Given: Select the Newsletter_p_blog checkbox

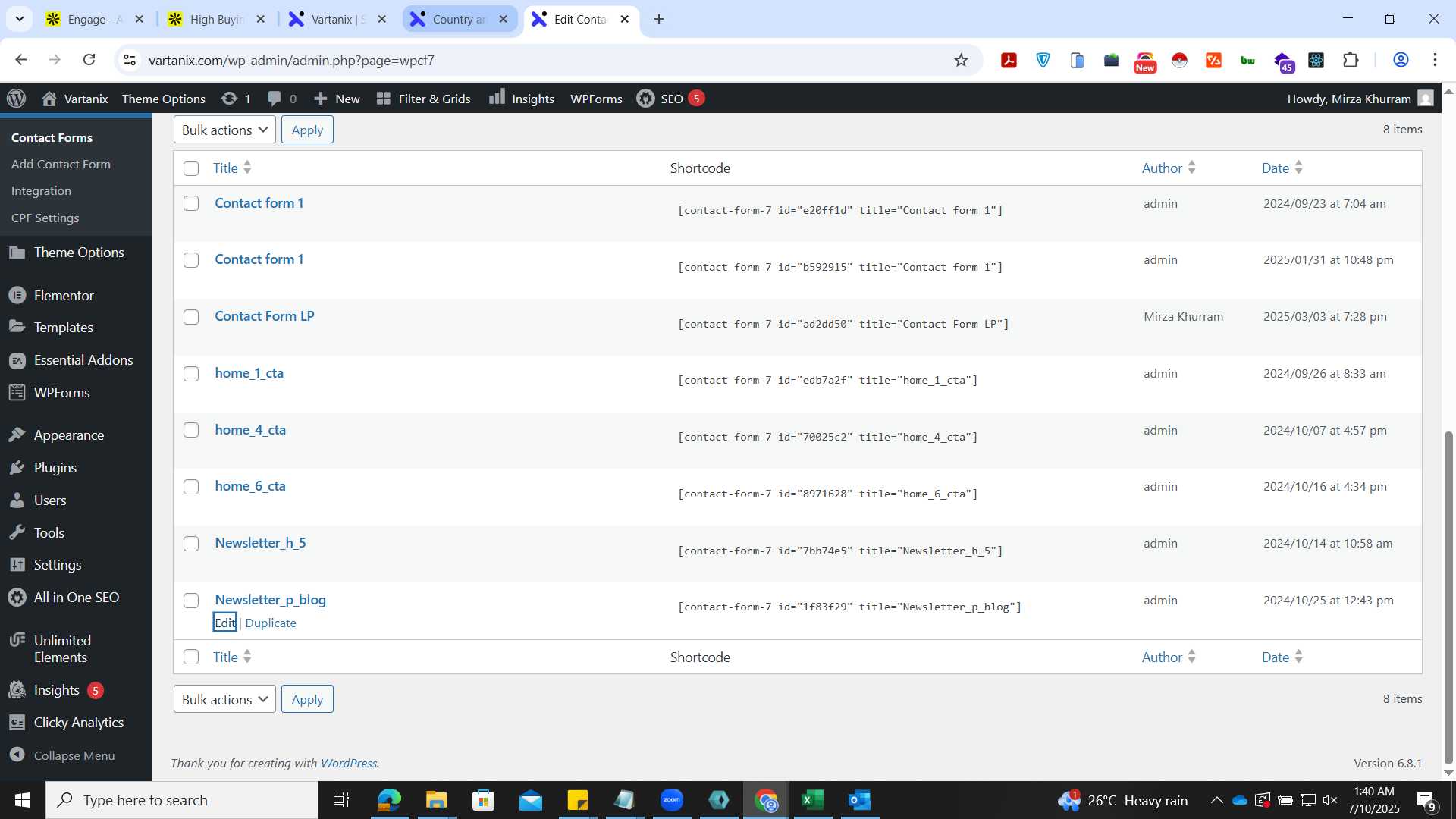Looking at the screenshot, I should click(x=191, y=601).
